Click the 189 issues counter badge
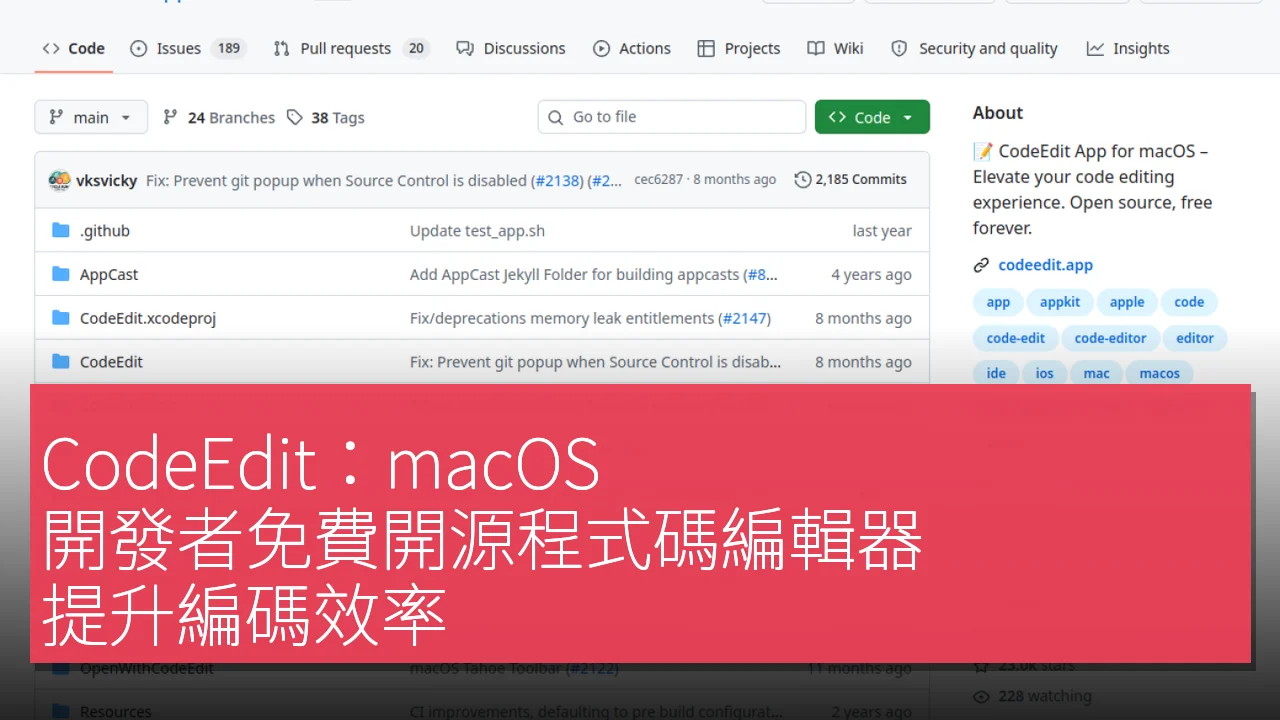The width and height of the screenshot is (1280, 720). click(229, 48)
